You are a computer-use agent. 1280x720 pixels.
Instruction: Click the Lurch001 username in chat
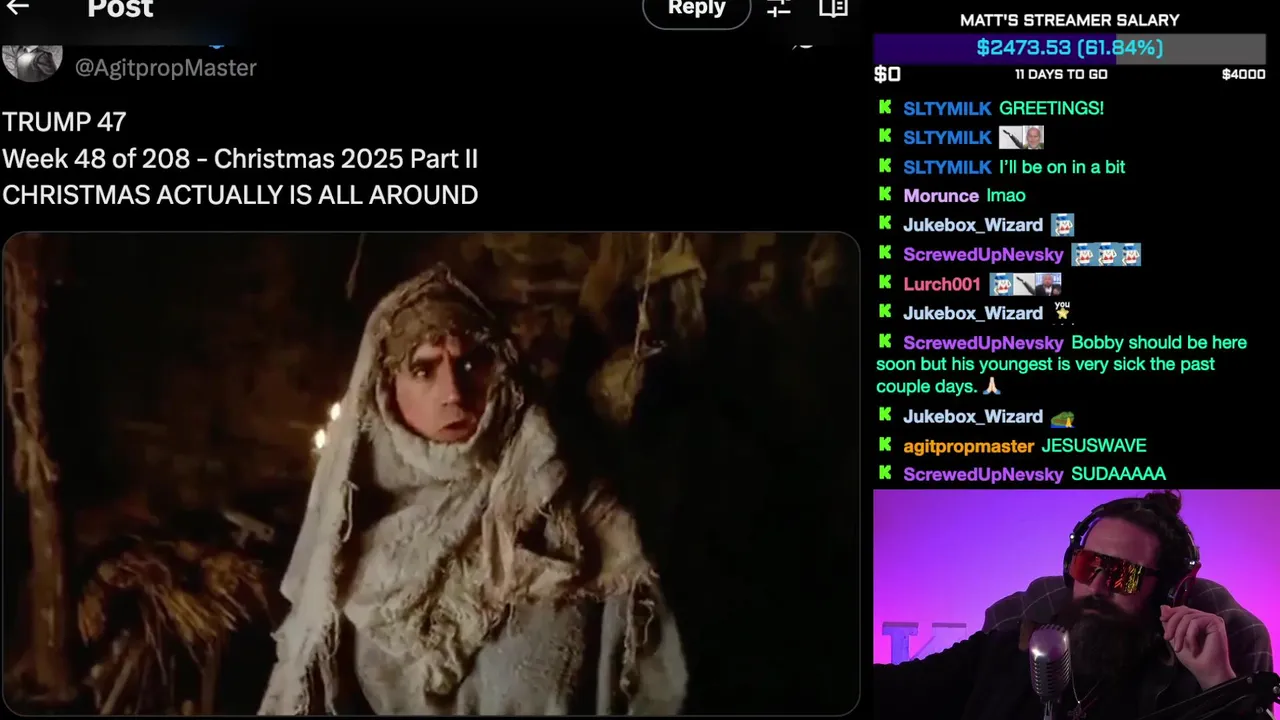coord(942,284)
